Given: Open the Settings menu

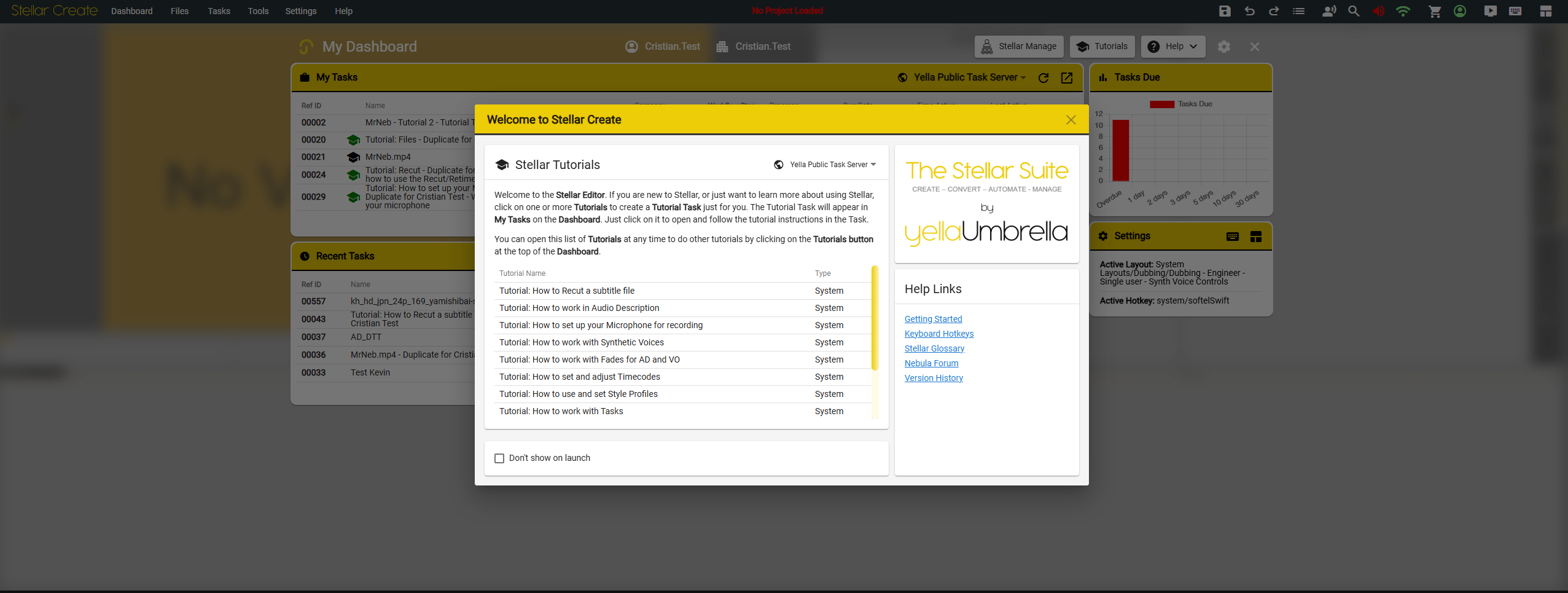Looking at the screenshot, I should pos(301,11).
